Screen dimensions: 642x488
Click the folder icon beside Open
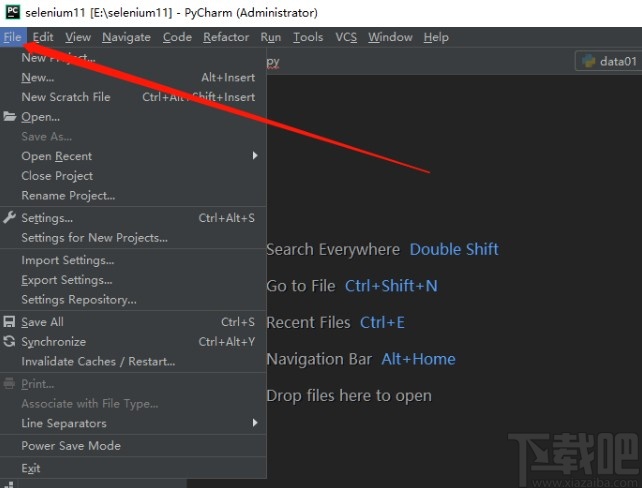pos(9,116)
